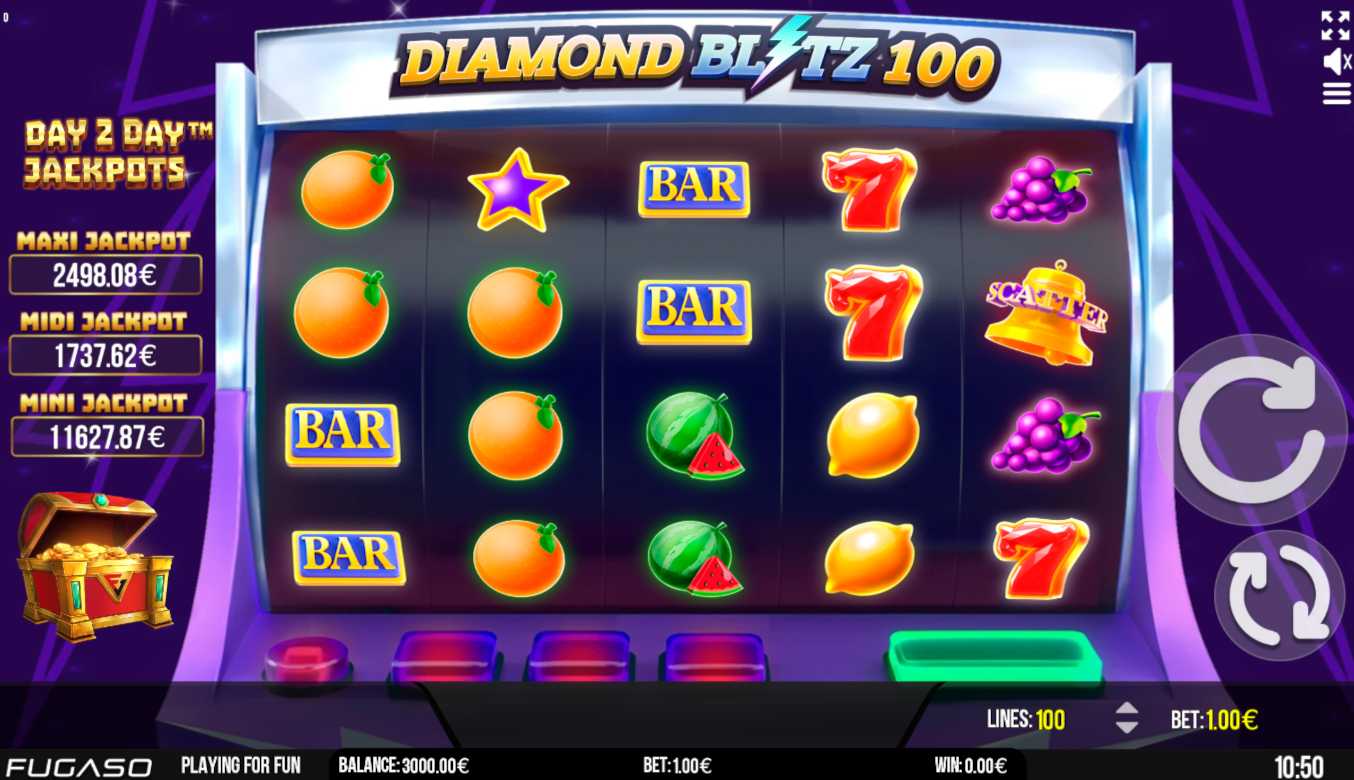1354x780 pixels.
Task: Click the purple star symbol
Action: (x=517, y=189)
